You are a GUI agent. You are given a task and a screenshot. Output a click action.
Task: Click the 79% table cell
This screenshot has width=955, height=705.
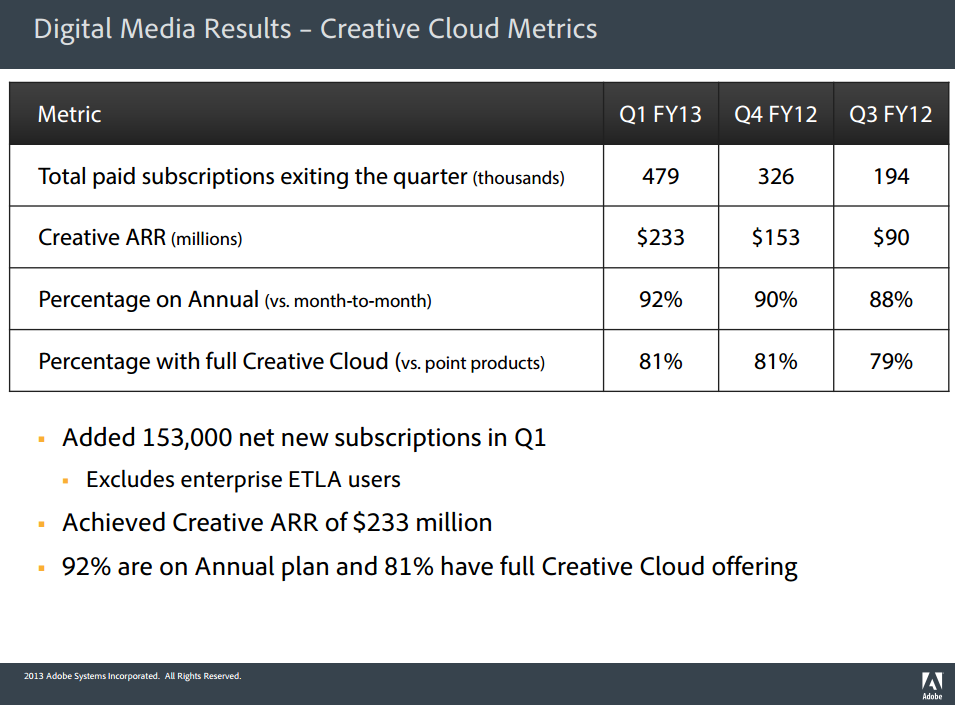tap(890, 362)
